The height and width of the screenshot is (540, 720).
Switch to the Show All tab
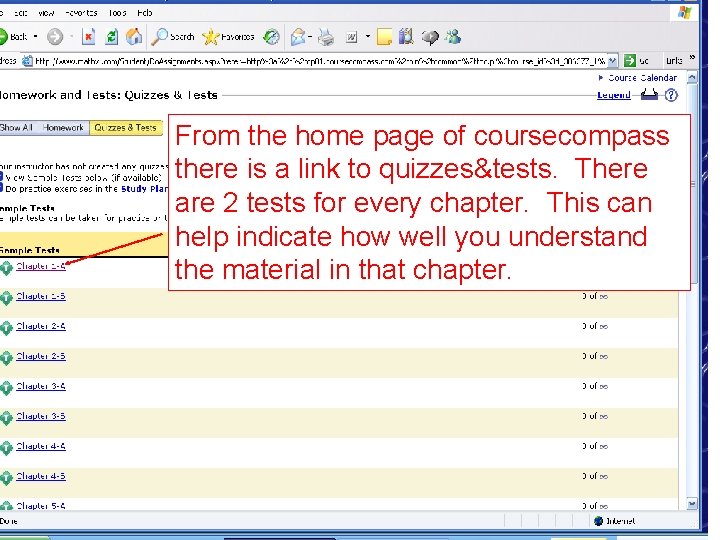(17, 128)
